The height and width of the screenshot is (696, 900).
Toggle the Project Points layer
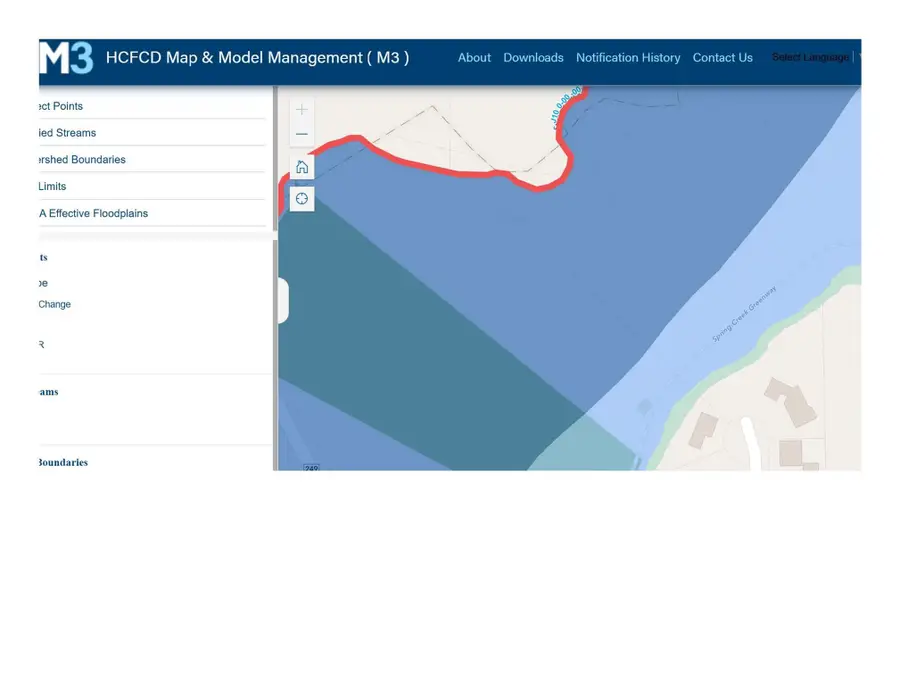tap(60, 106)
